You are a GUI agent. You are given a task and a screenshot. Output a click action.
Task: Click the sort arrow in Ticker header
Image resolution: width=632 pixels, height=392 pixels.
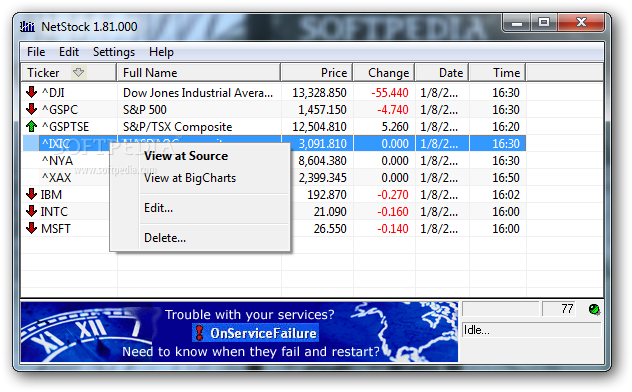click(x=78, y=73)
